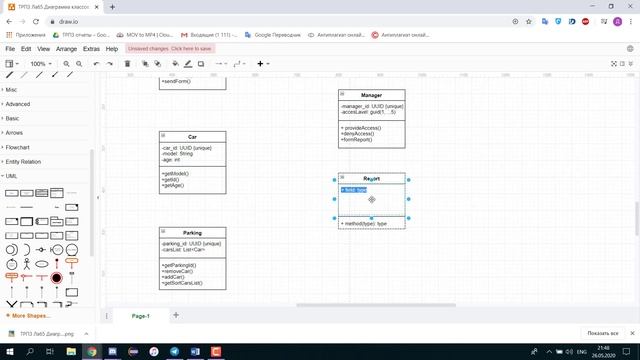Screen dimensions: 640x360
Task: Undo the last diagram change
Action: 96,64
